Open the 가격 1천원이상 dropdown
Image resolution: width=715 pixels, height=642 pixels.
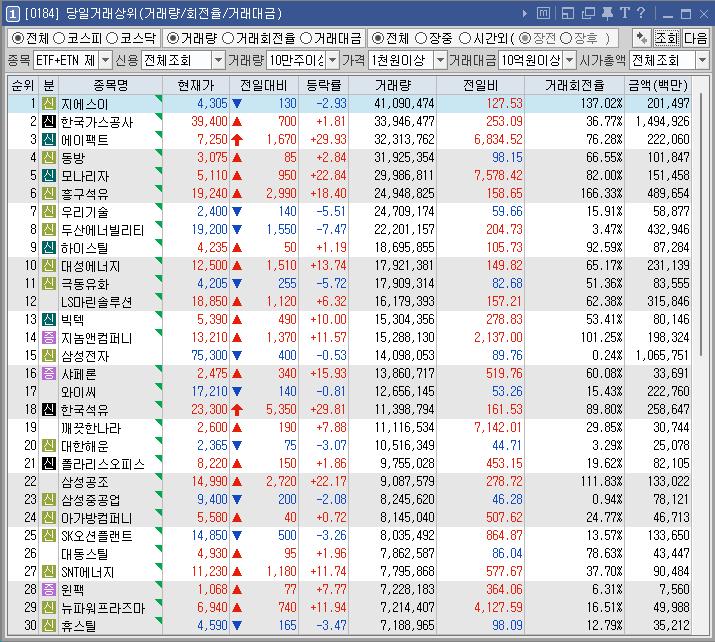pos(440,60)
